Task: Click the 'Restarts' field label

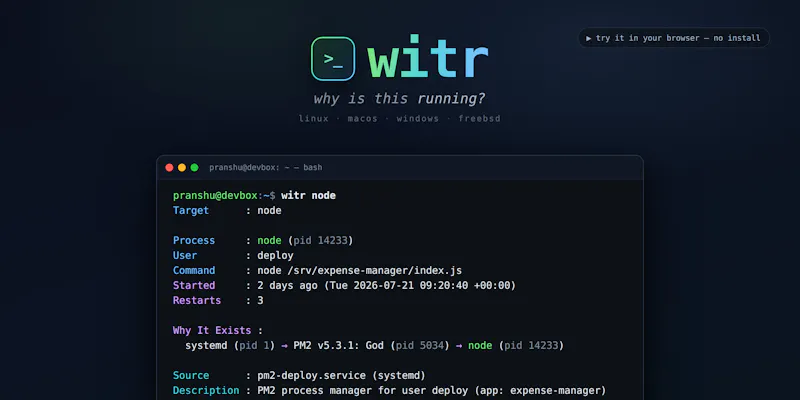Action: [197, 301]
